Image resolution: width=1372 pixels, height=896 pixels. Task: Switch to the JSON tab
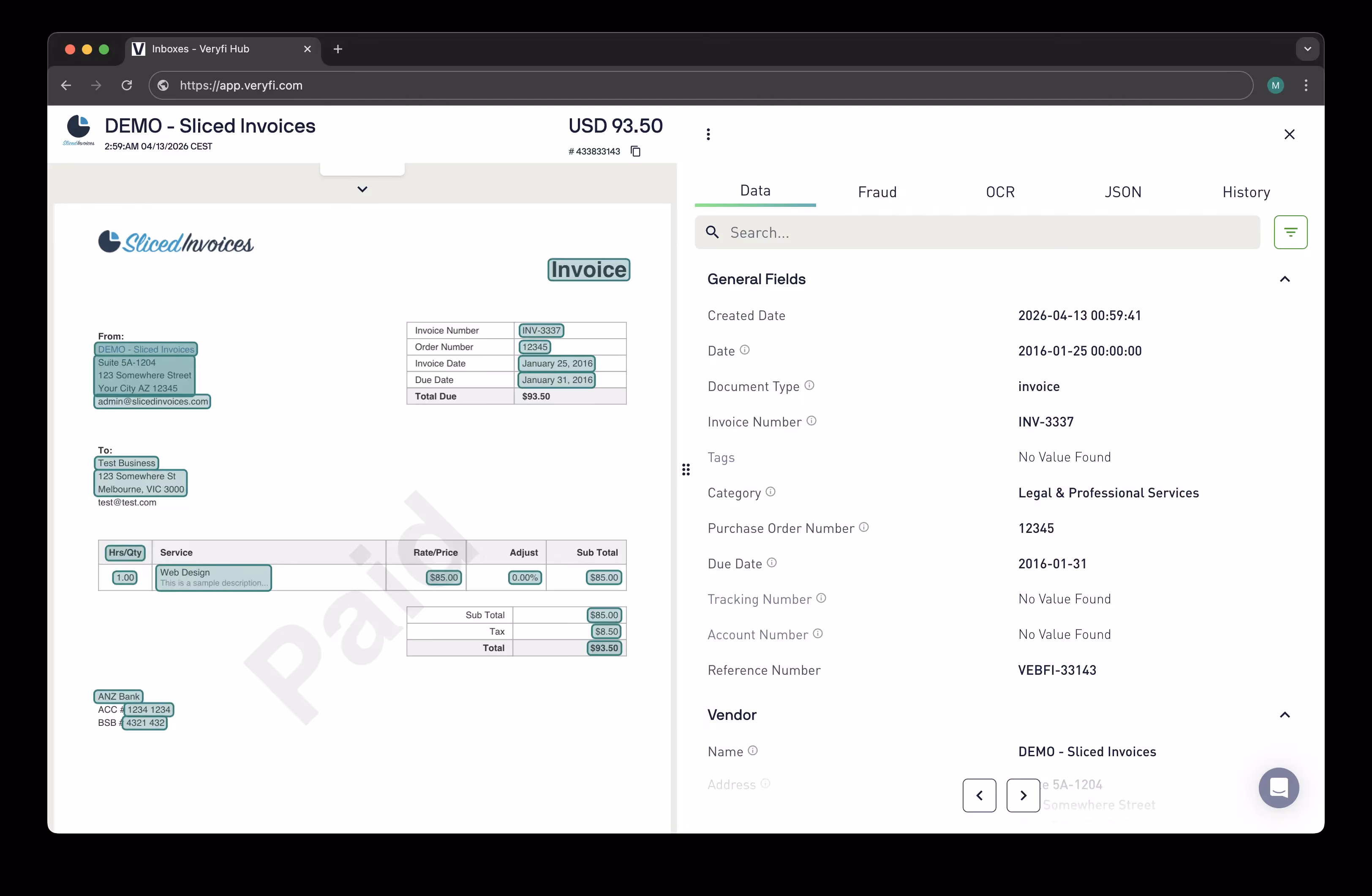[1123, 192]
